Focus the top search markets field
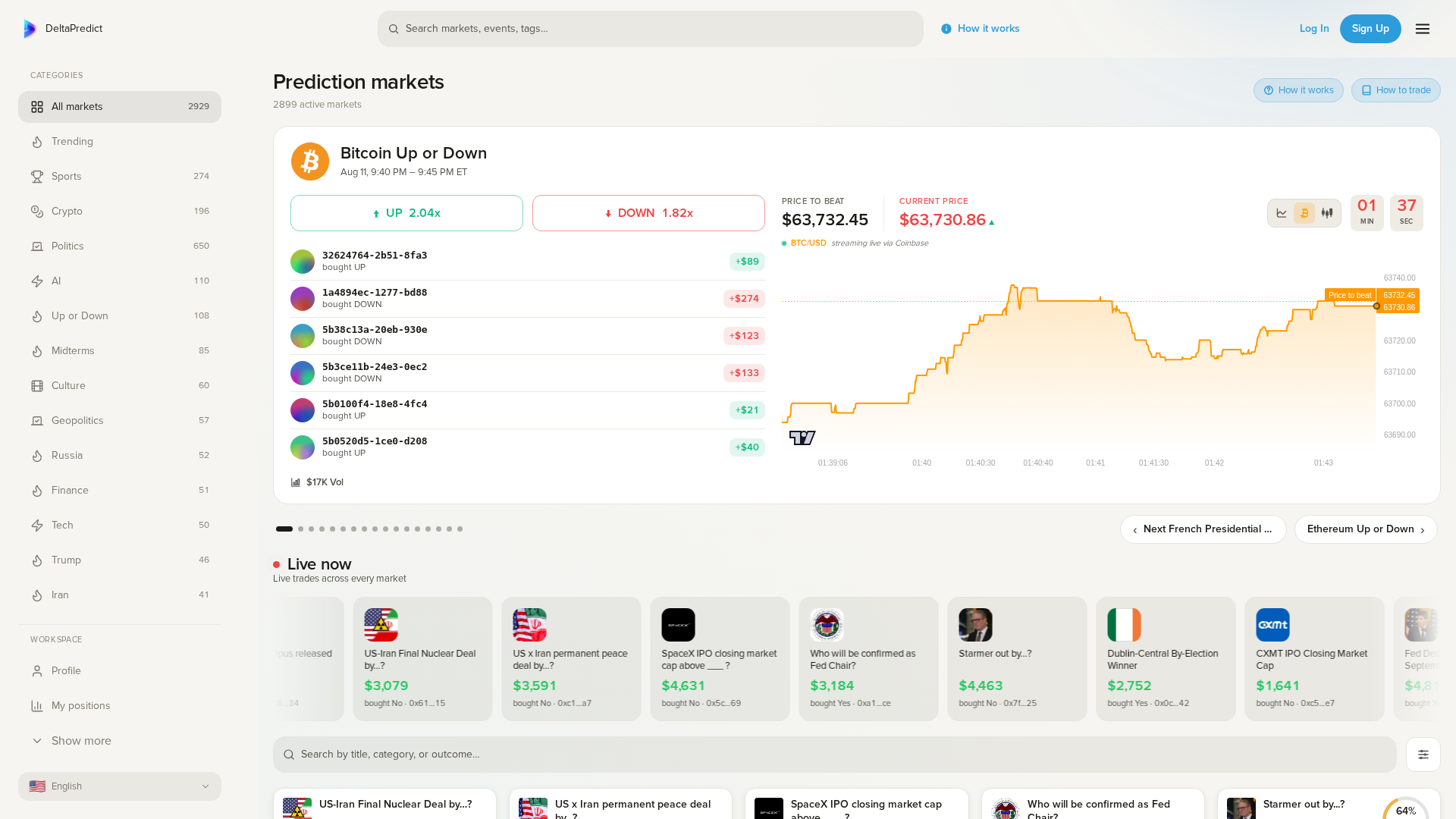This screenshot has width=1456, height=819. tap(651, 29)
